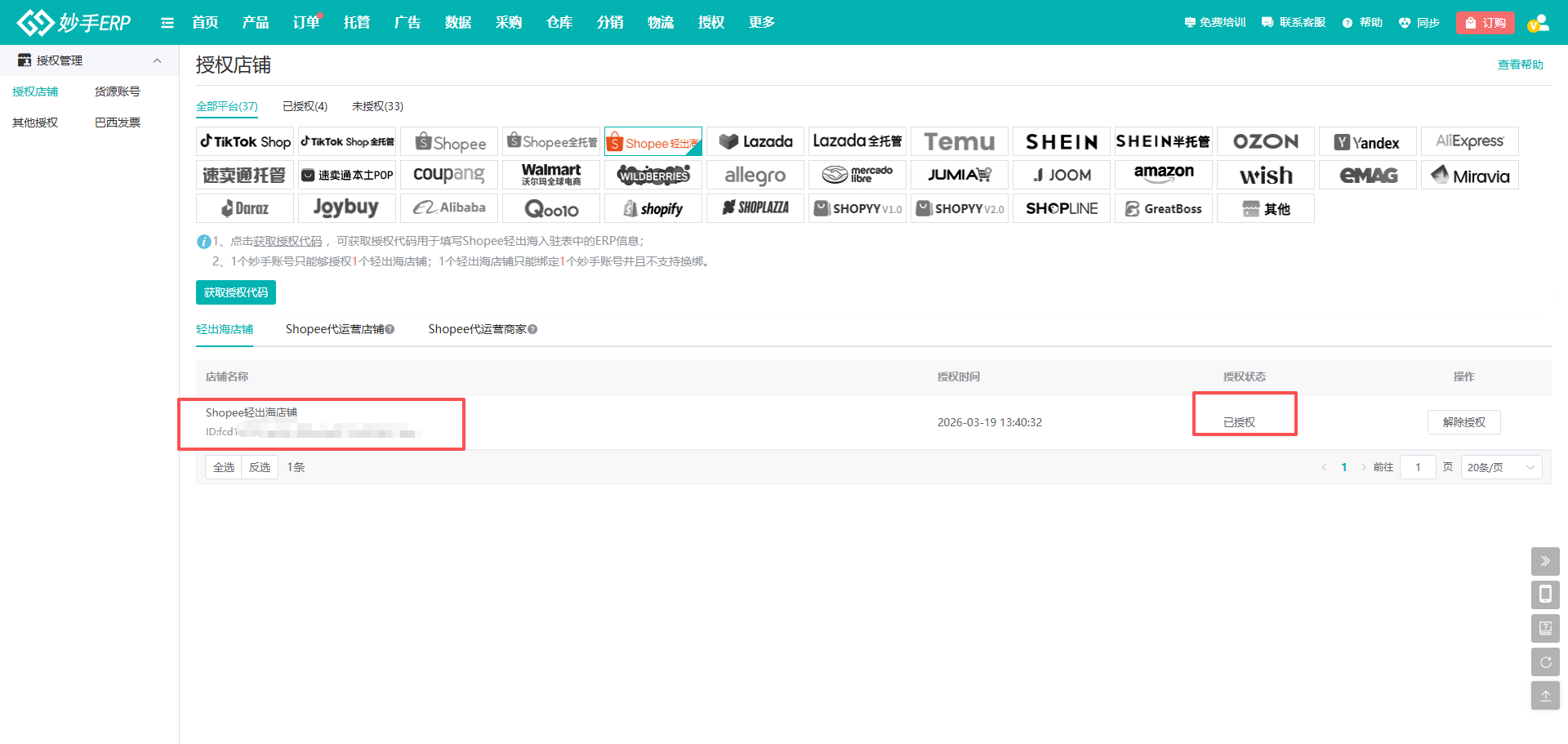Choose the Amazon platform logo
1568x744 pixels.
[1164, 175]
